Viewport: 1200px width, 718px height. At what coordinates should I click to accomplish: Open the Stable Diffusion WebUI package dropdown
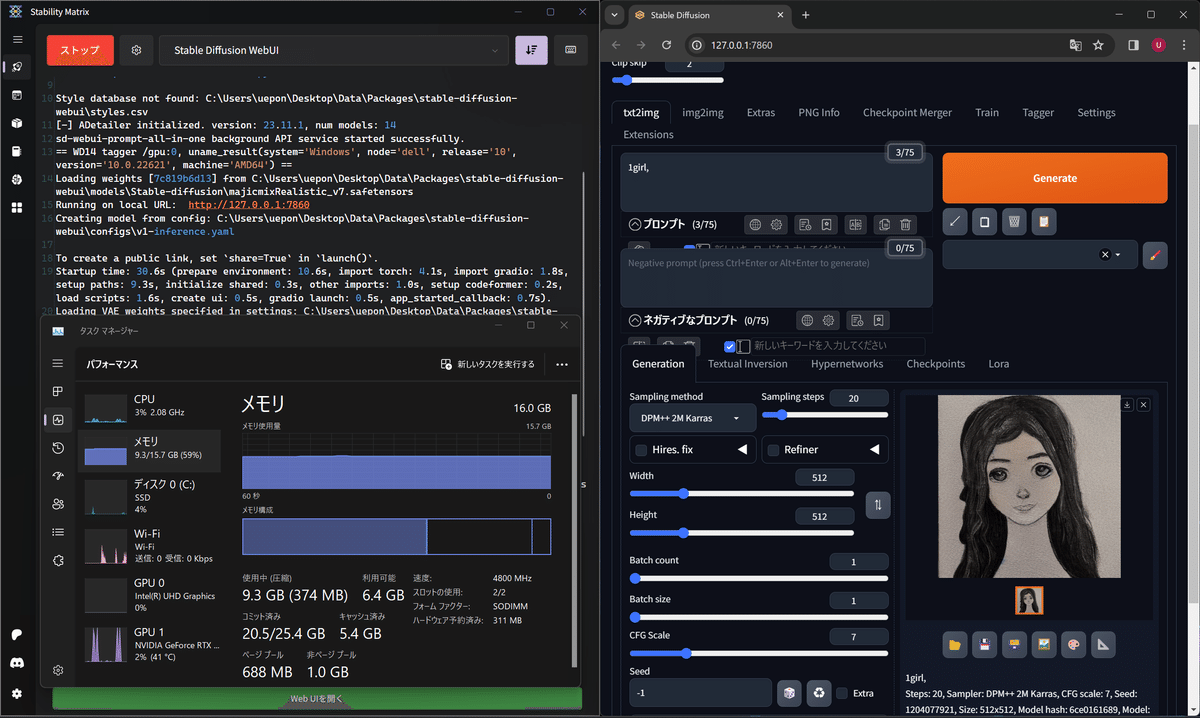(x=334, y=50)
